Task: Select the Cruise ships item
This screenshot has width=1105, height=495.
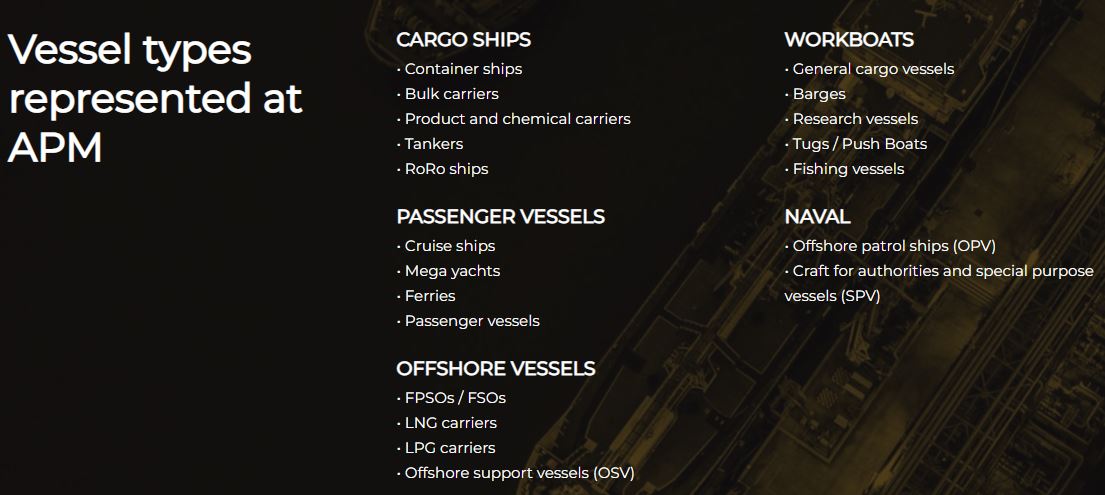Action: click(x=446, y=246)
